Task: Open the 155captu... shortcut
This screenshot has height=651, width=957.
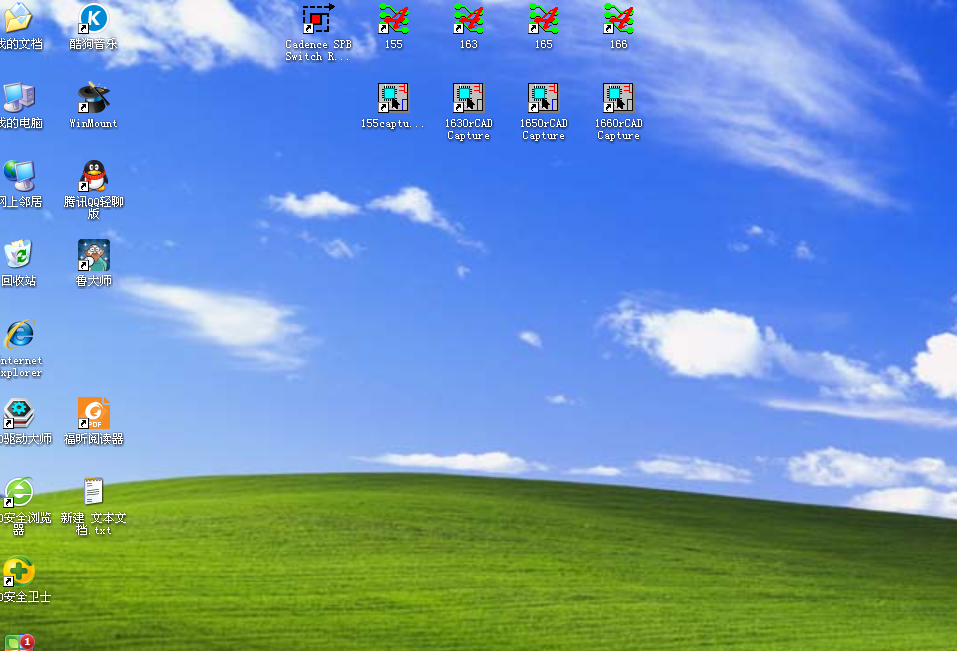Action: click(x=393, y=98)
